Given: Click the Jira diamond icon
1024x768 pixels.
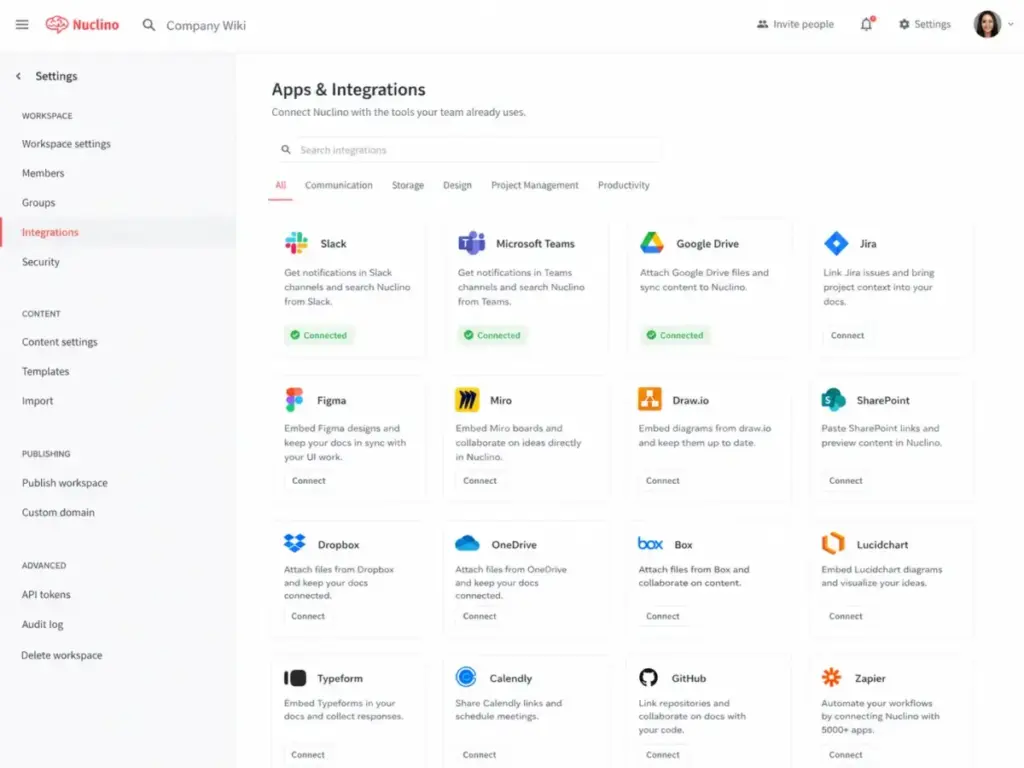Looking at the screenshot, I should (x=836, y=243).
